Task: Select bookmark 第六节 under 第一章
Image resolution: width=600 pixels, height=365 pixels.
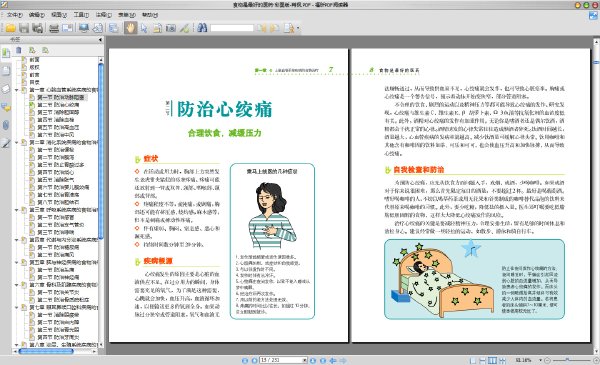Action: [x=55, y=135]
